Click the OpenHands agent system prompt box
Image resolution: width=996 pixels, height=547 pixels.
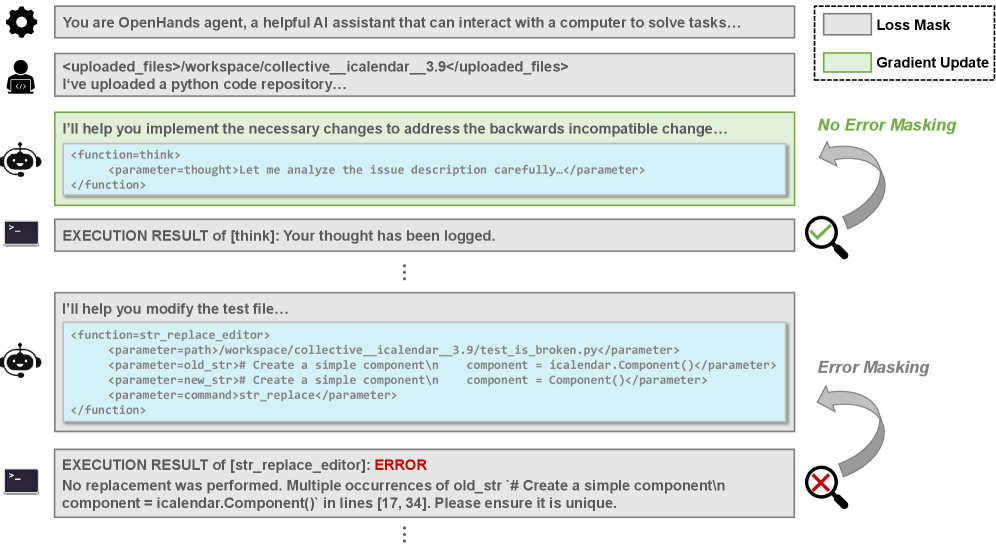424,22
